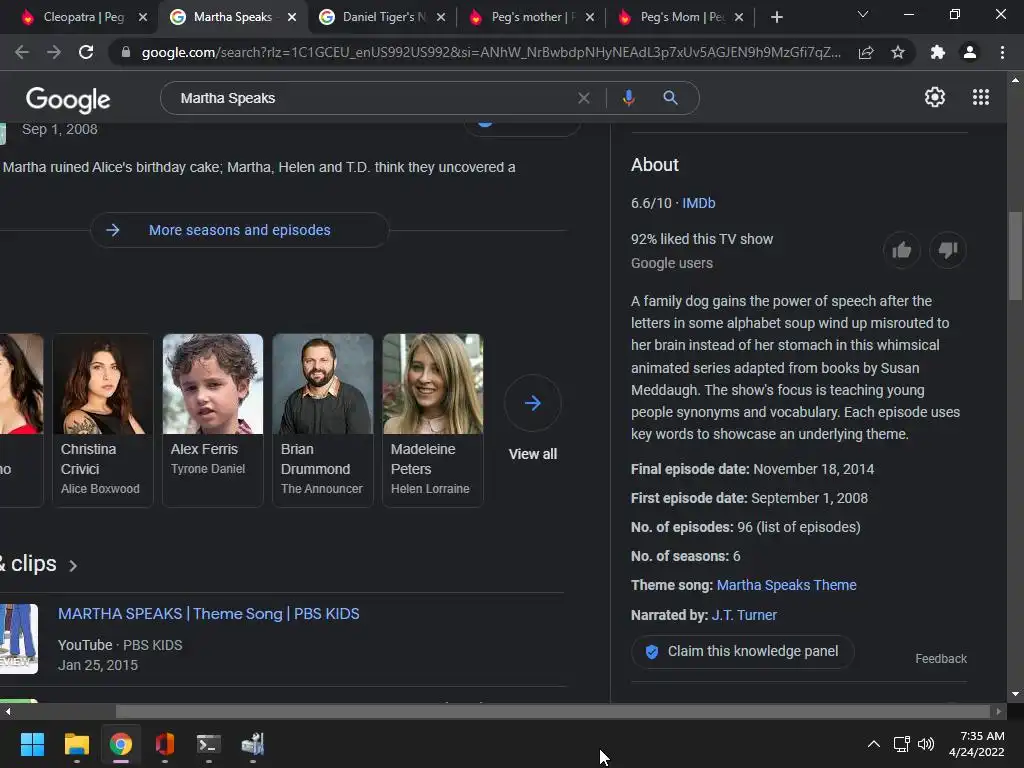The width and height of the screenshot is (1024, 768).
Task: Open the theme song video thumbnail
Action: [18, 639]
